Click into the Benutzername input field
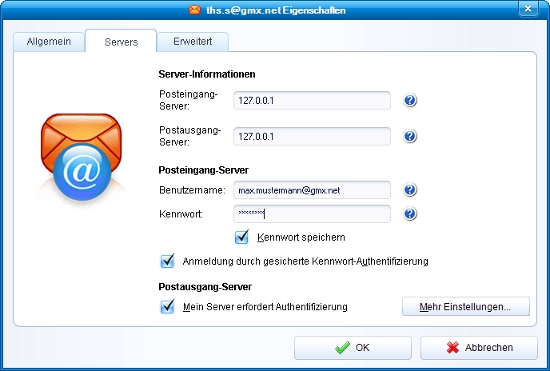Image resolution: width=550 pixels, height=371 pixels. (x=312, y=190)
